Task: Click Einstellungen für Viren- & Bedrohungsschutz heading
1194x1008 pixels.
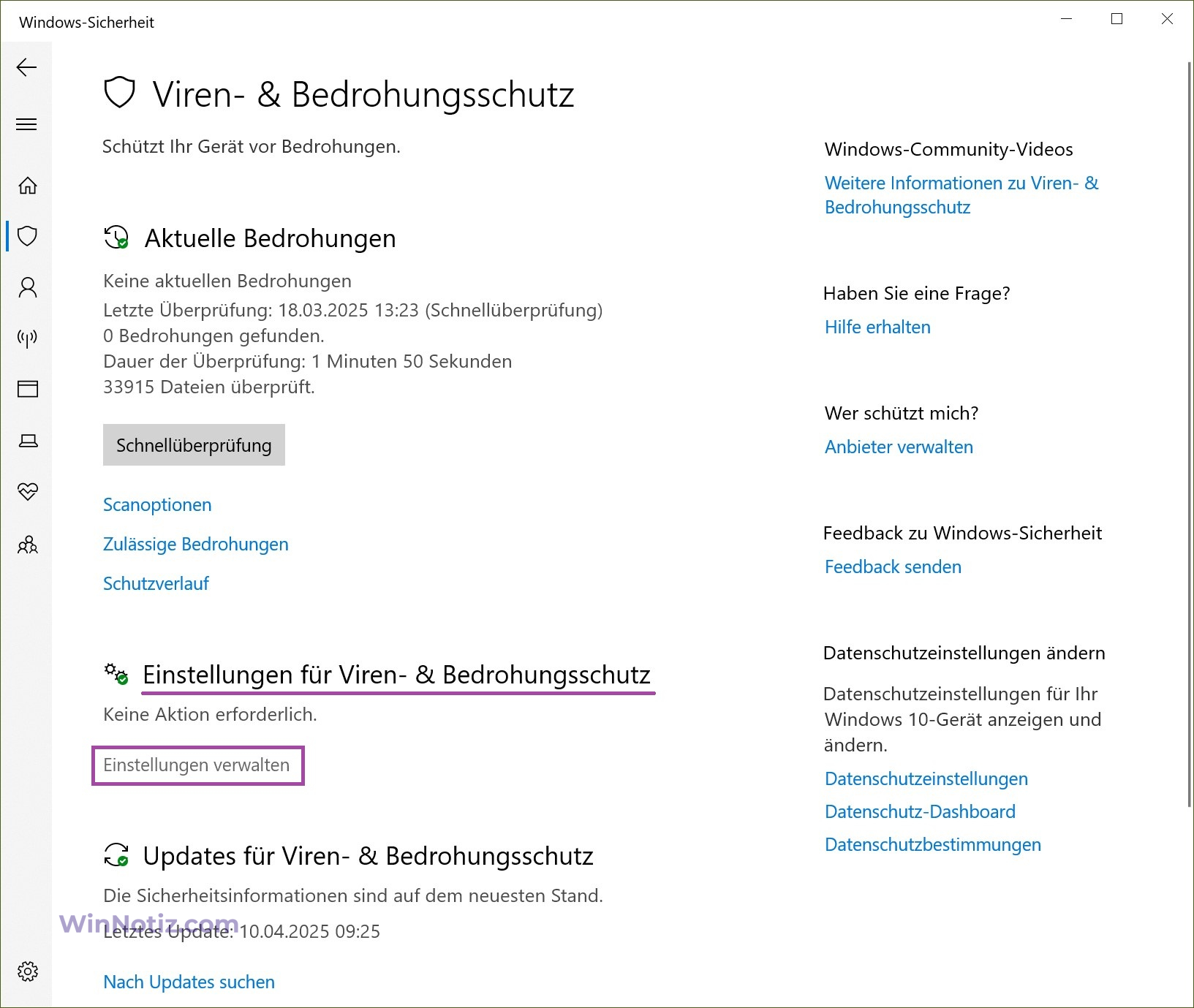Action: click(x=396, y=675)
